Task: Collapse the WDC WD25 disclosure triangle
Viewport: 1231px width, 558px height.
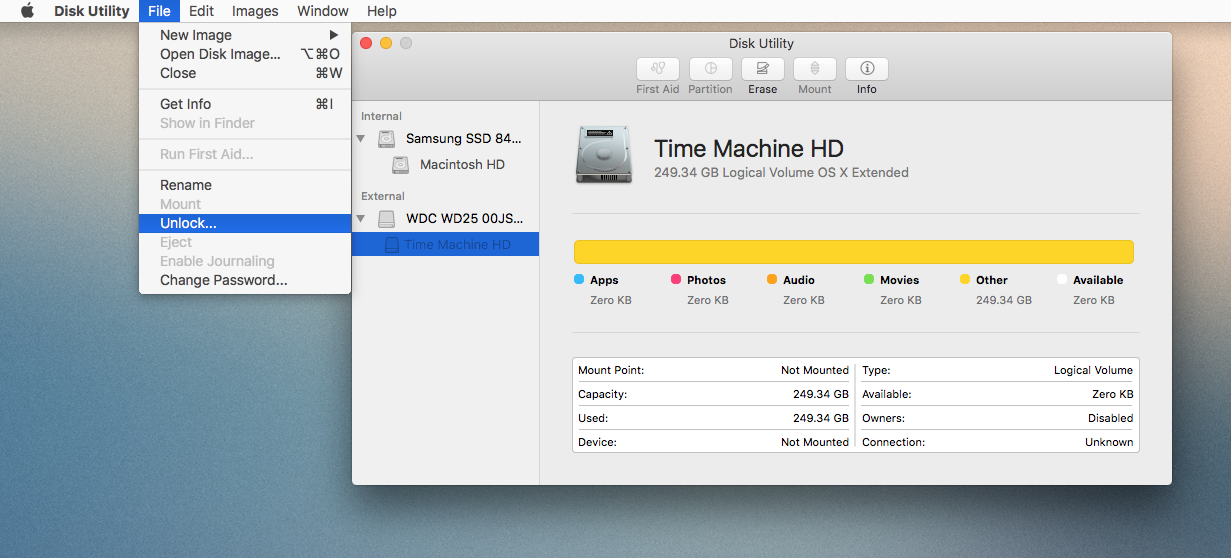Action: pos(361,219)
